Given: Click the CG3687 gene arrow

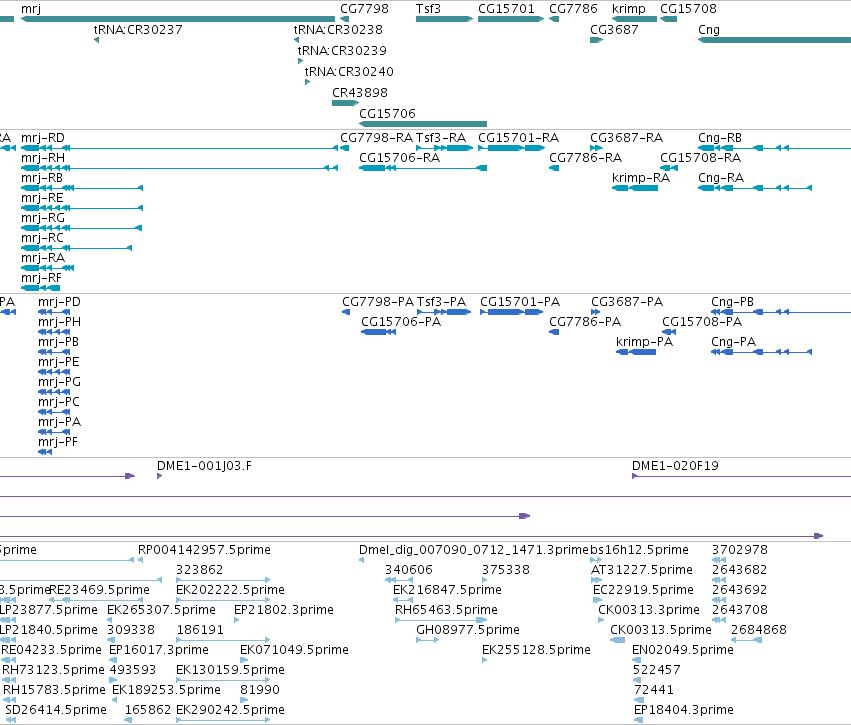Looking at the screenshot, I should pyautogui.click(x=596, y=40).
